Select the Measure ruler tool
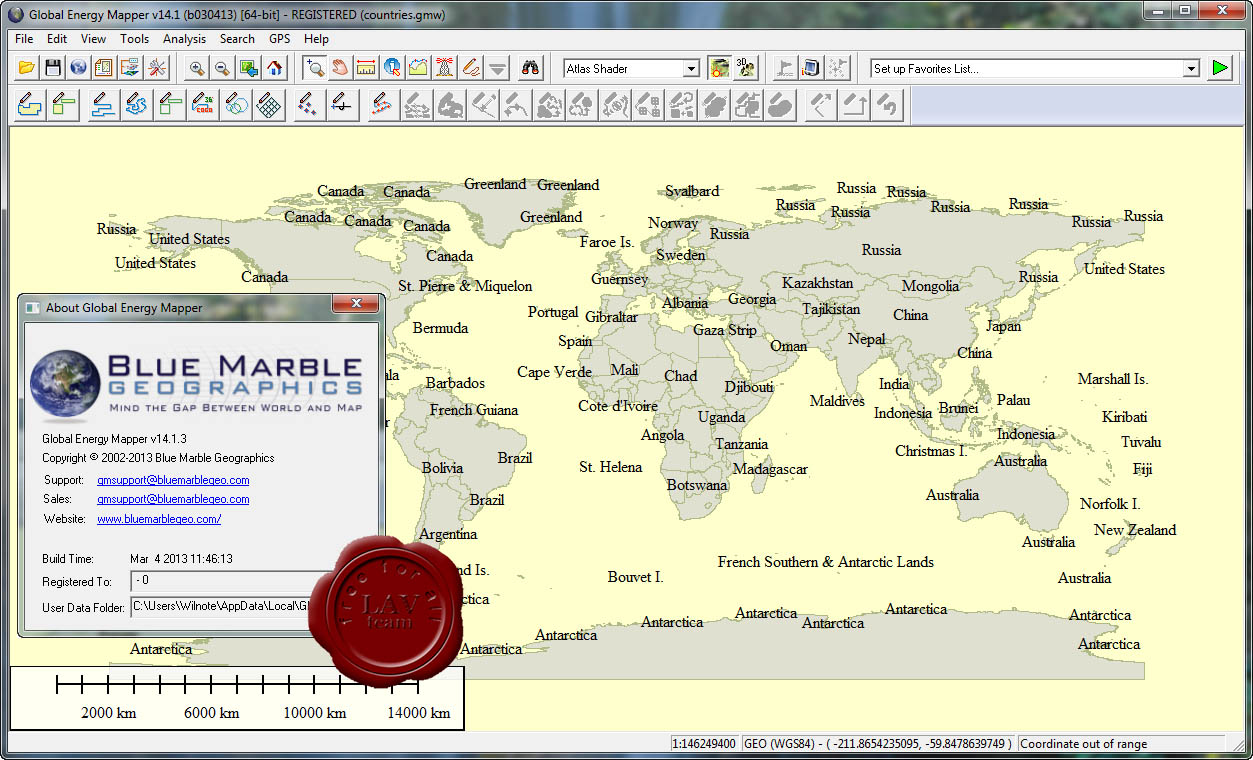This screenshot has height=760, width=1253. (x=366, y=68)
